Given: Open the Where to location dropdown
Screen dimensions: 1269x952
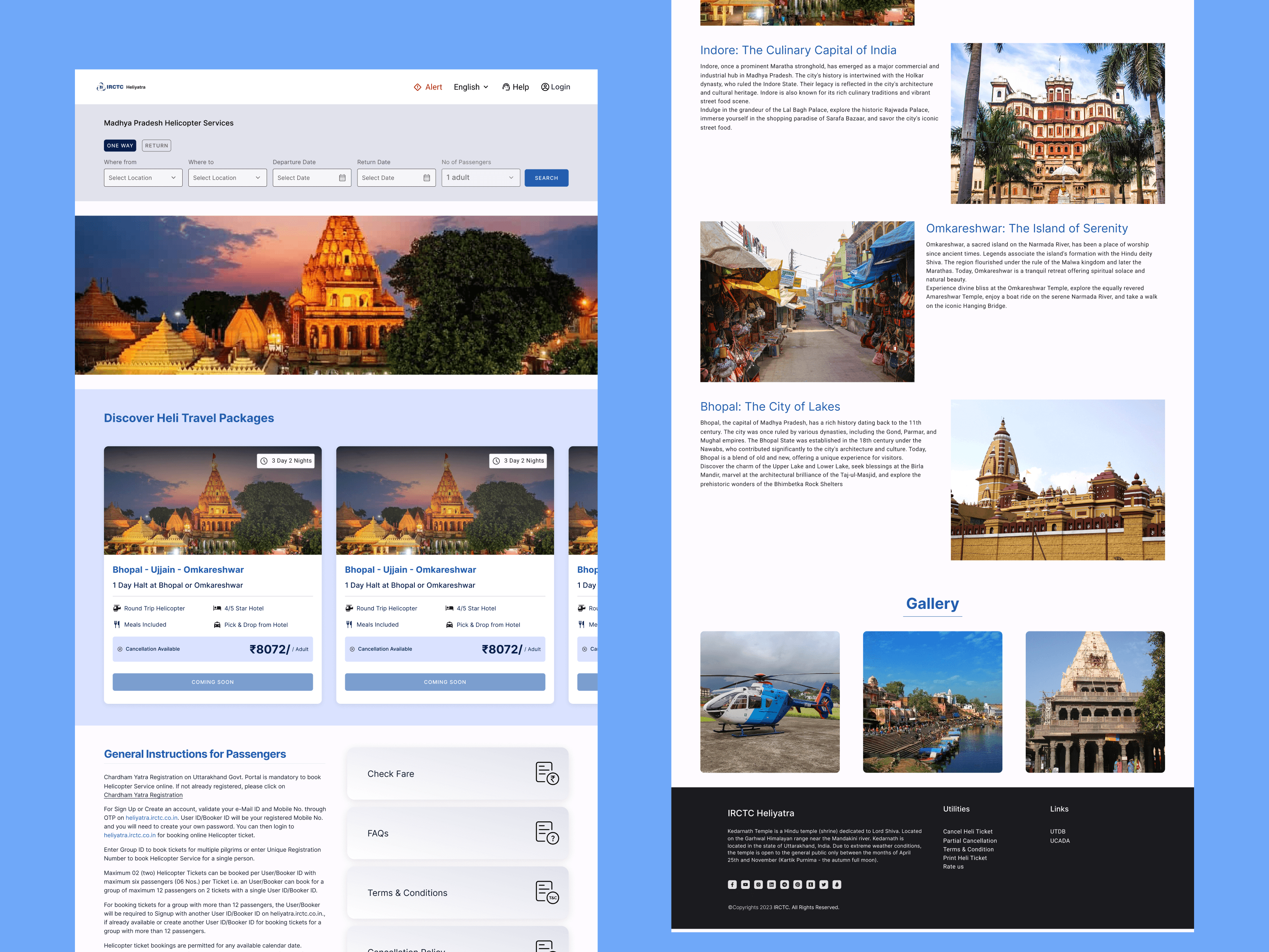Looking at the screenshot, I should pyautogui.click(x=228, y=178).
